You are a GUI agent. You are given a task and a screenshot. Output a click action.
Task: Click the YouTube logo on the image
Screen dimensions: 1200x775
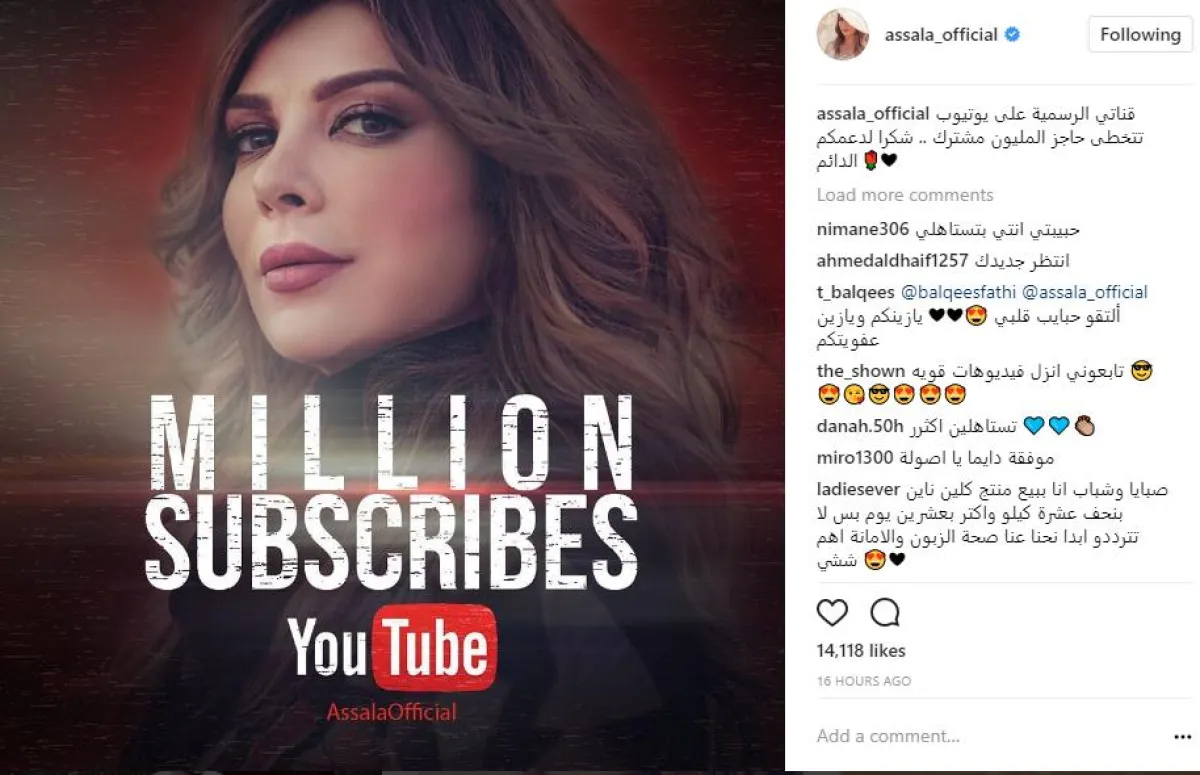[x=391, y=647]
